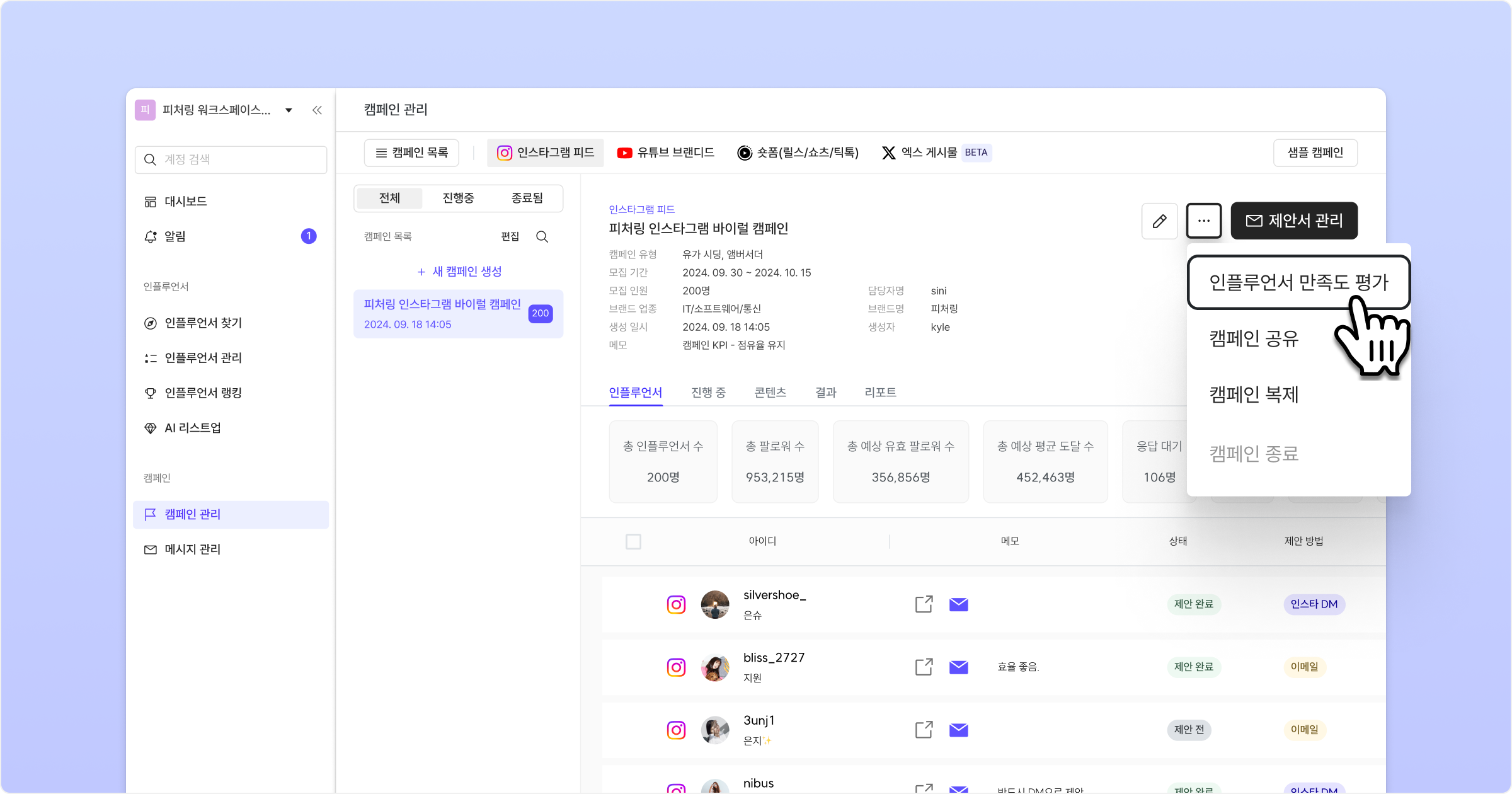
Task: Select the 진행중 filter segment
Action: coord(458,198)
